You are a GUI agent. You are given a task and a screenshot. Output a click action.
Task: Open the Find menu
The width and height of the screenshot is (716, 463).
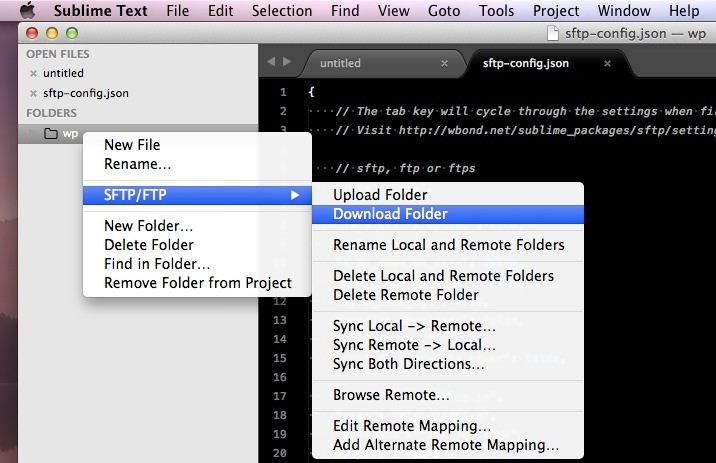(345, 11)
